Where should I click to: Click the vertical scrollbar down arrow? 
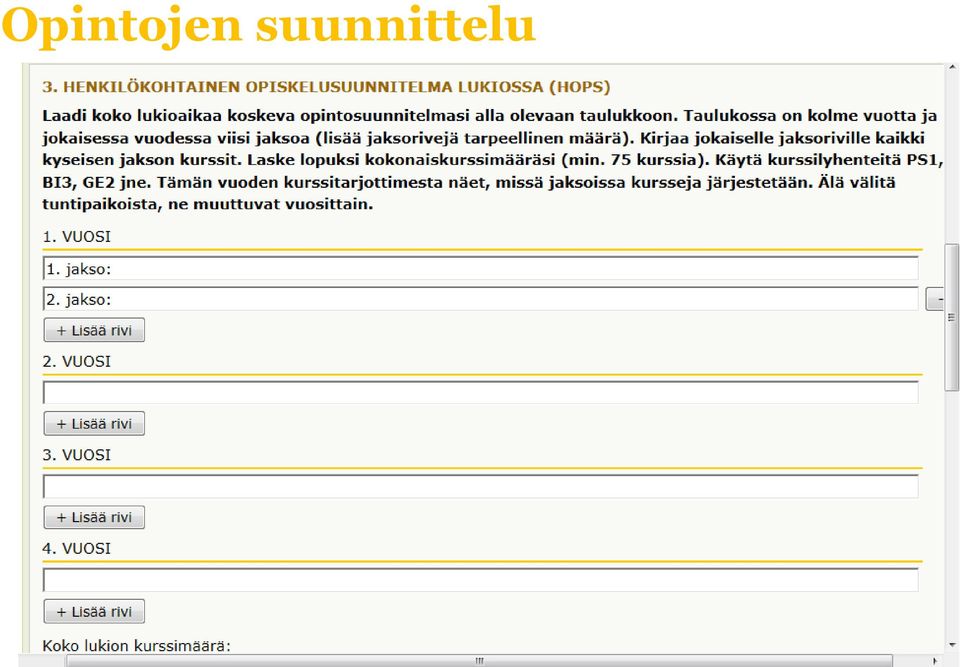(952, 644)
